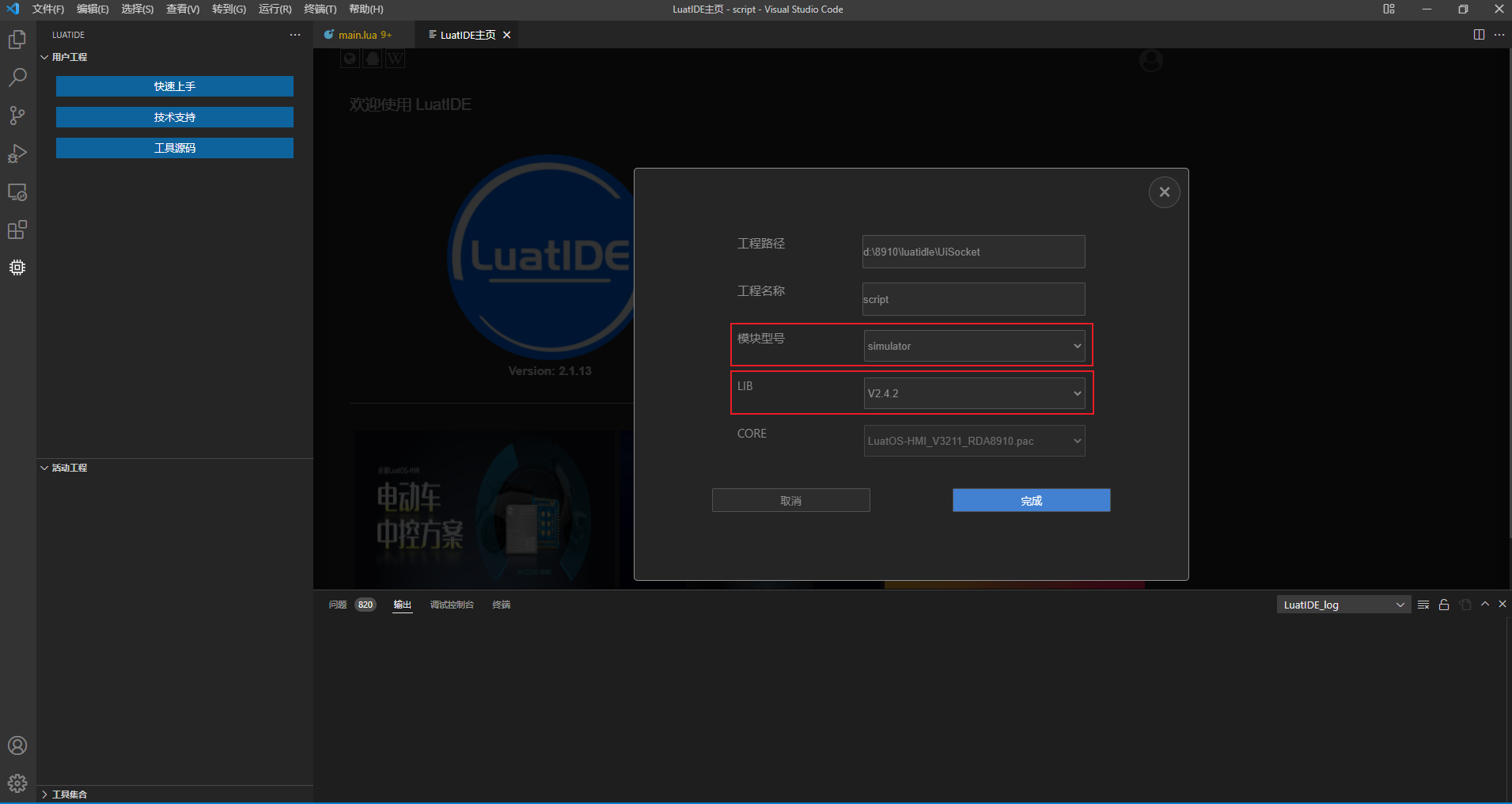Open the Manage gear settings
Viewport: 1512px width, 804px height.
pos(17,783)
